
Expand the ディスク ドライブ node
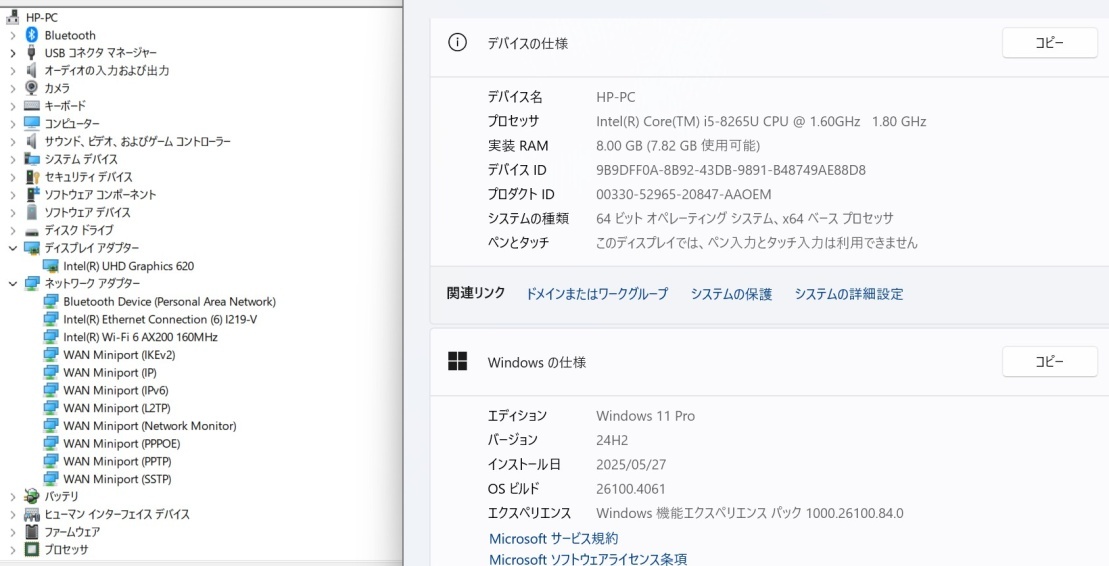13,230
